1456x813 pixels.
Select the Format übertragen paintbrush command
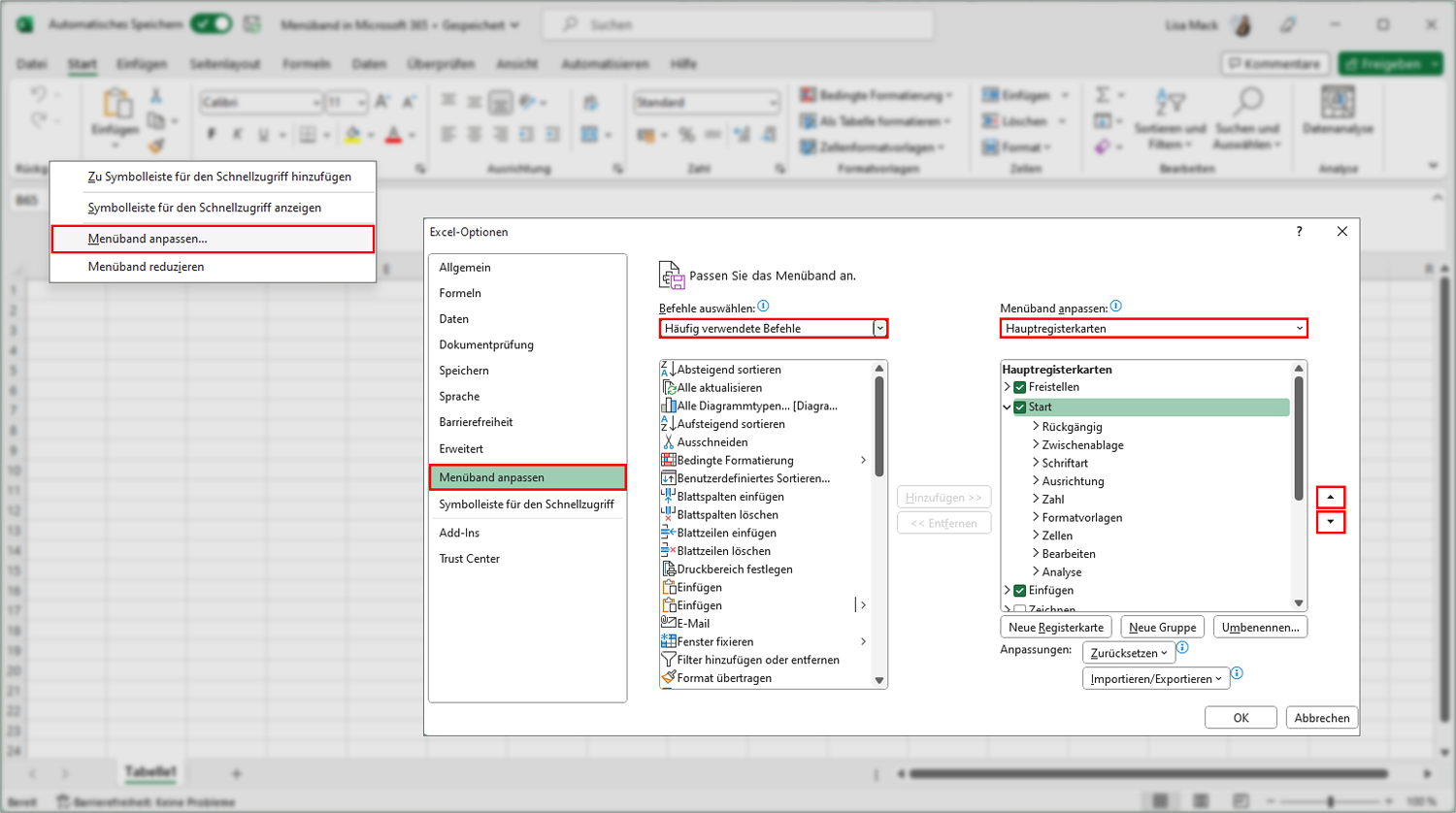(x=668, y=678)
